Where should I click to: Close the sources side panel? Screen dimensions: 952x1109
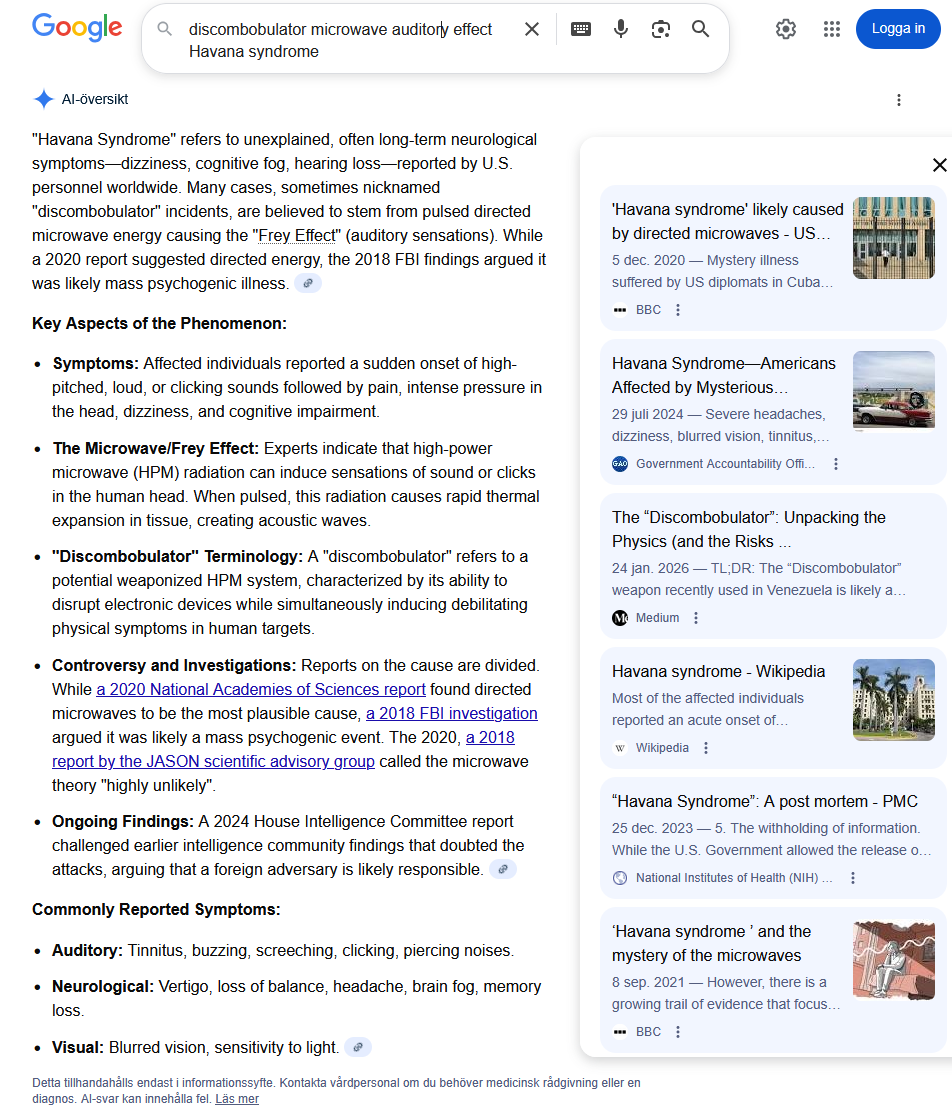click(939, 165)
